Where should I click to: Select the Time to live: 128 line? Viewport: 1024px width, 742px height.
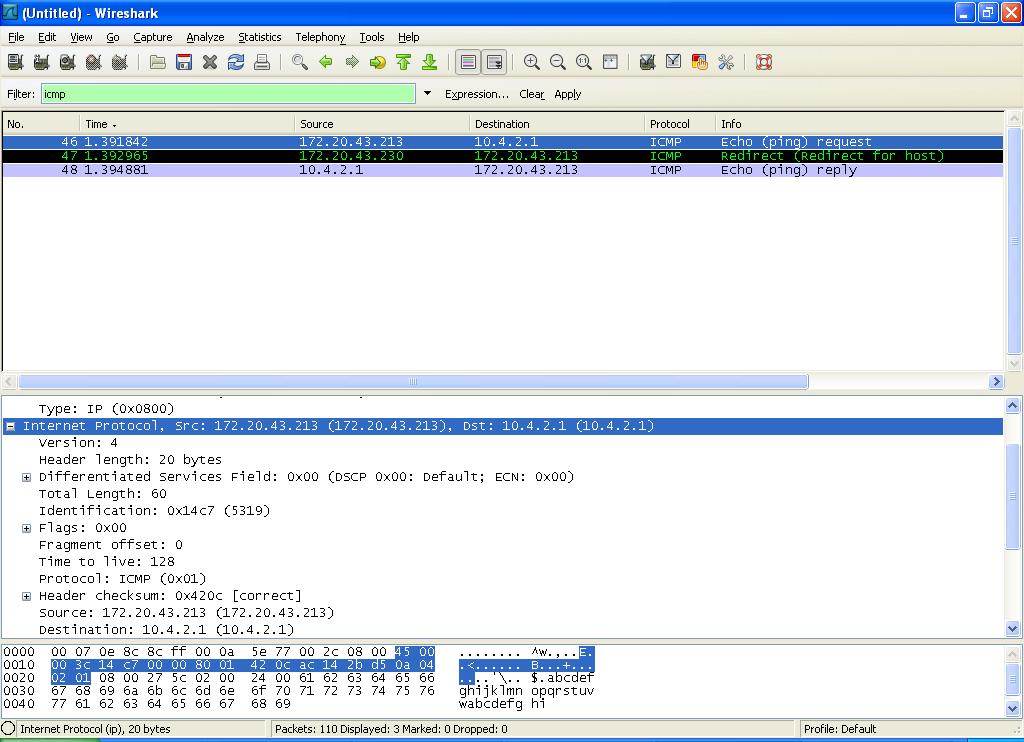(106, 562)
